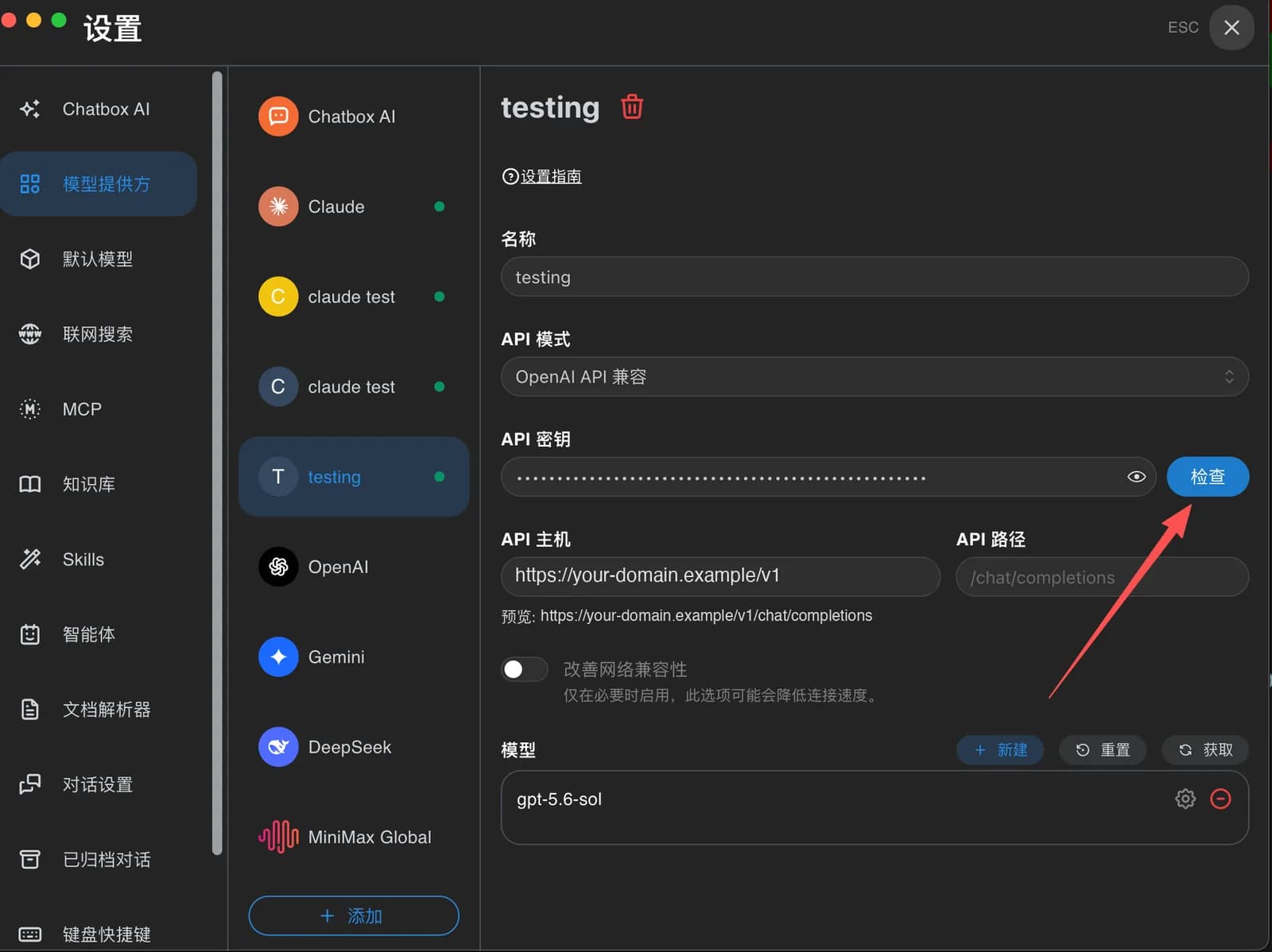Open the Skills settings section
Image resolution: width=1272 pixels, height=952 pixels.
(x=99, y=559)
